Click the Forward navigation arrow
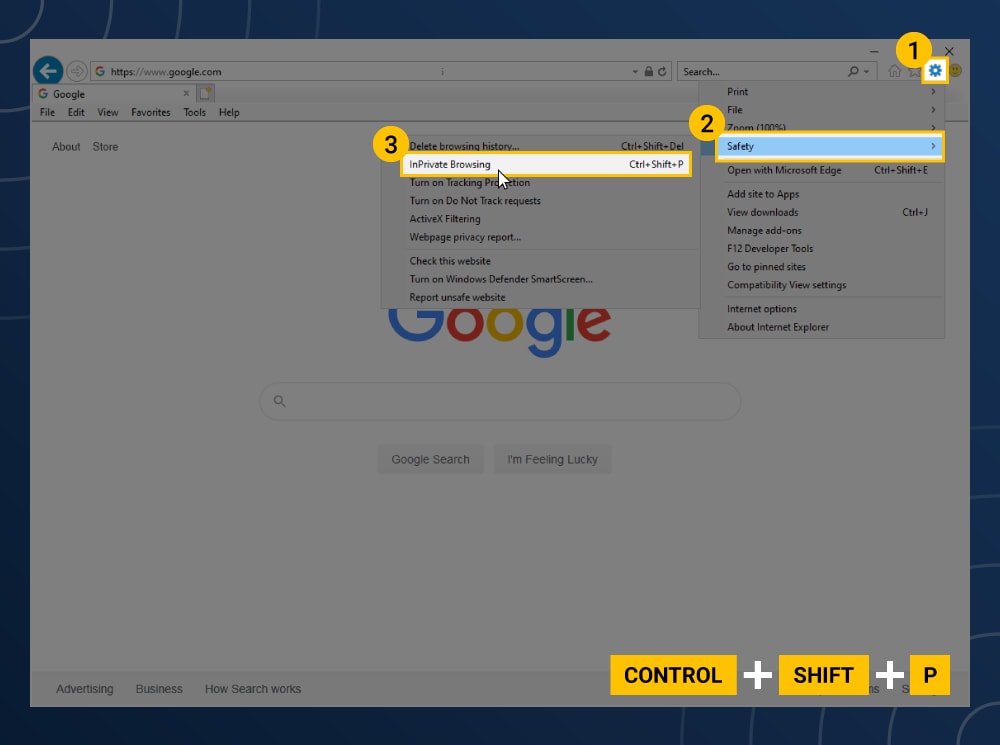Viewport: 1000px width, 745px height. coord(77,71)
